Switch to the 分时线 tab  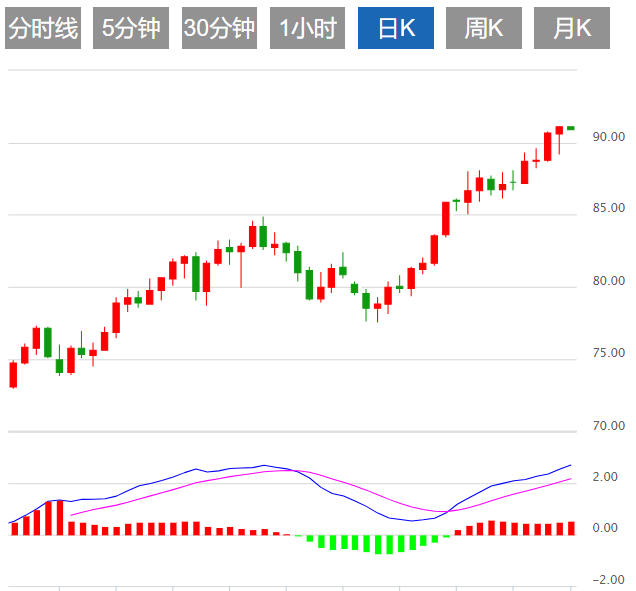43,29
